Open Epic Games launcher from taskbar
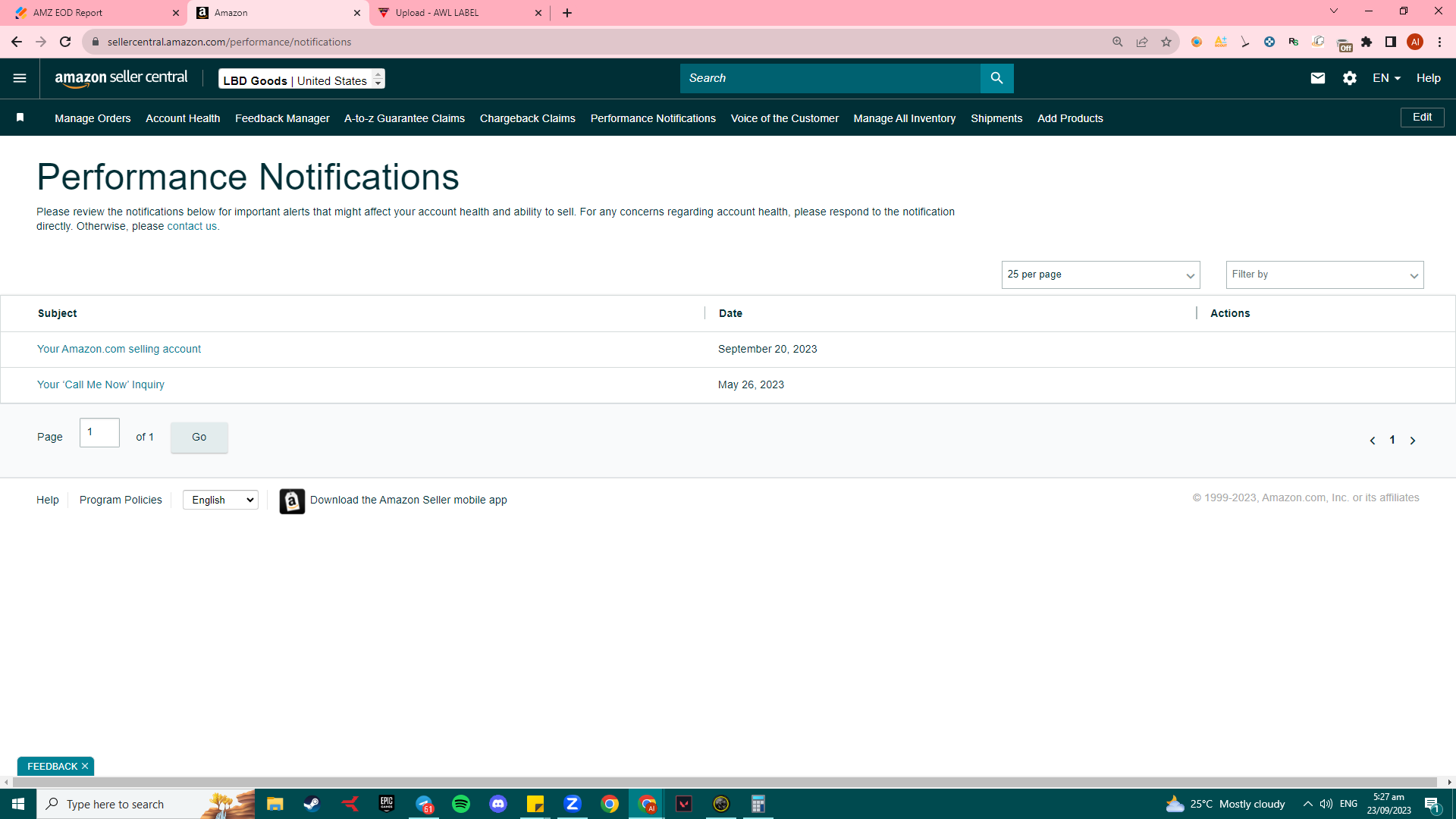1456x819 pixels. coord(387,804)
